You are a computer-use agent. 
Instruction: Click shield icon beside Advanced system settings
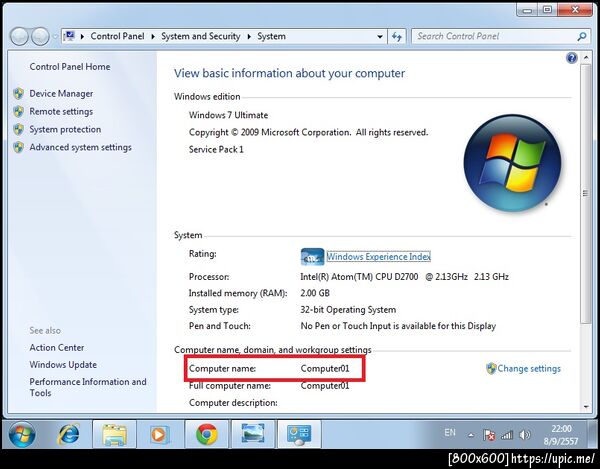(x=18, y=147)
